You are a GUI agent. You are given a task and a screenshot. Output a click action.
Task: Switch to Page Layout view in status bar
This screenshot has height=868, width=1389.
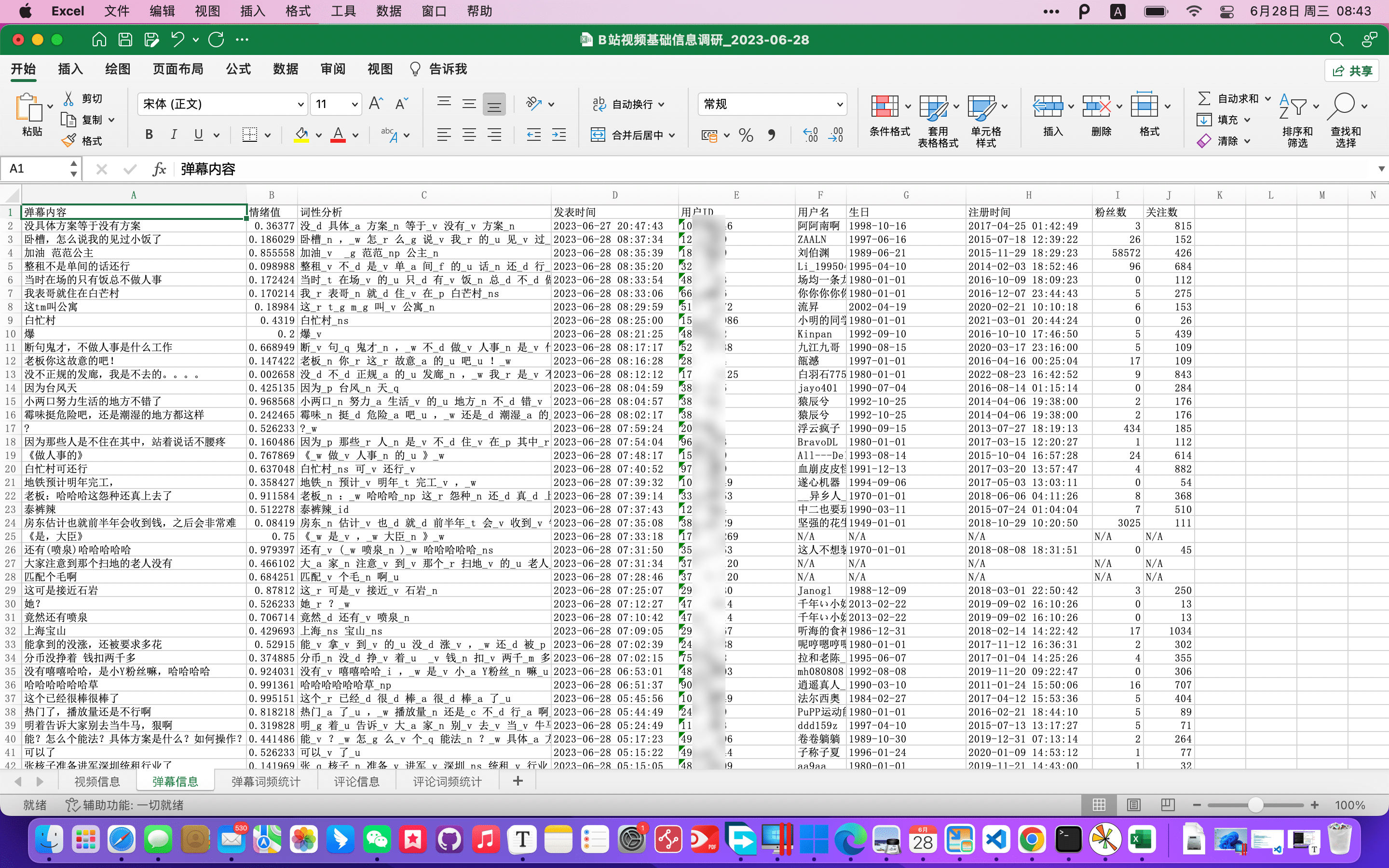tap(1133, 805)
